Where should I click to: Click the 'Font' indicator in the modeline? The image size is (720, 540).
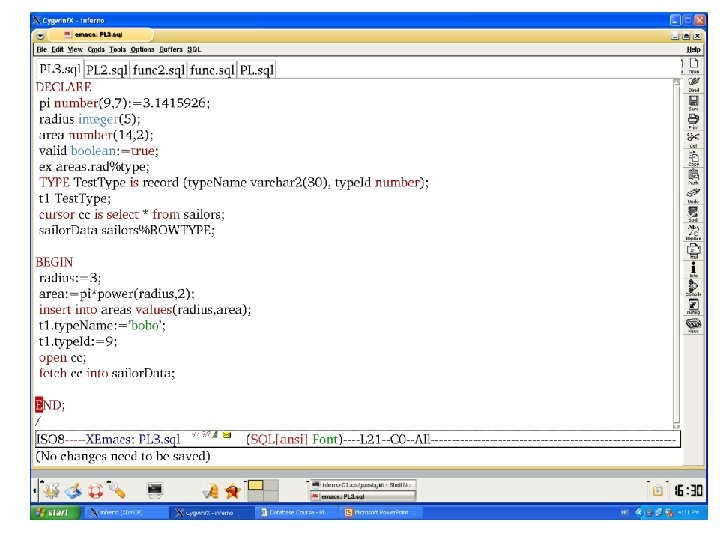(325, 439)
